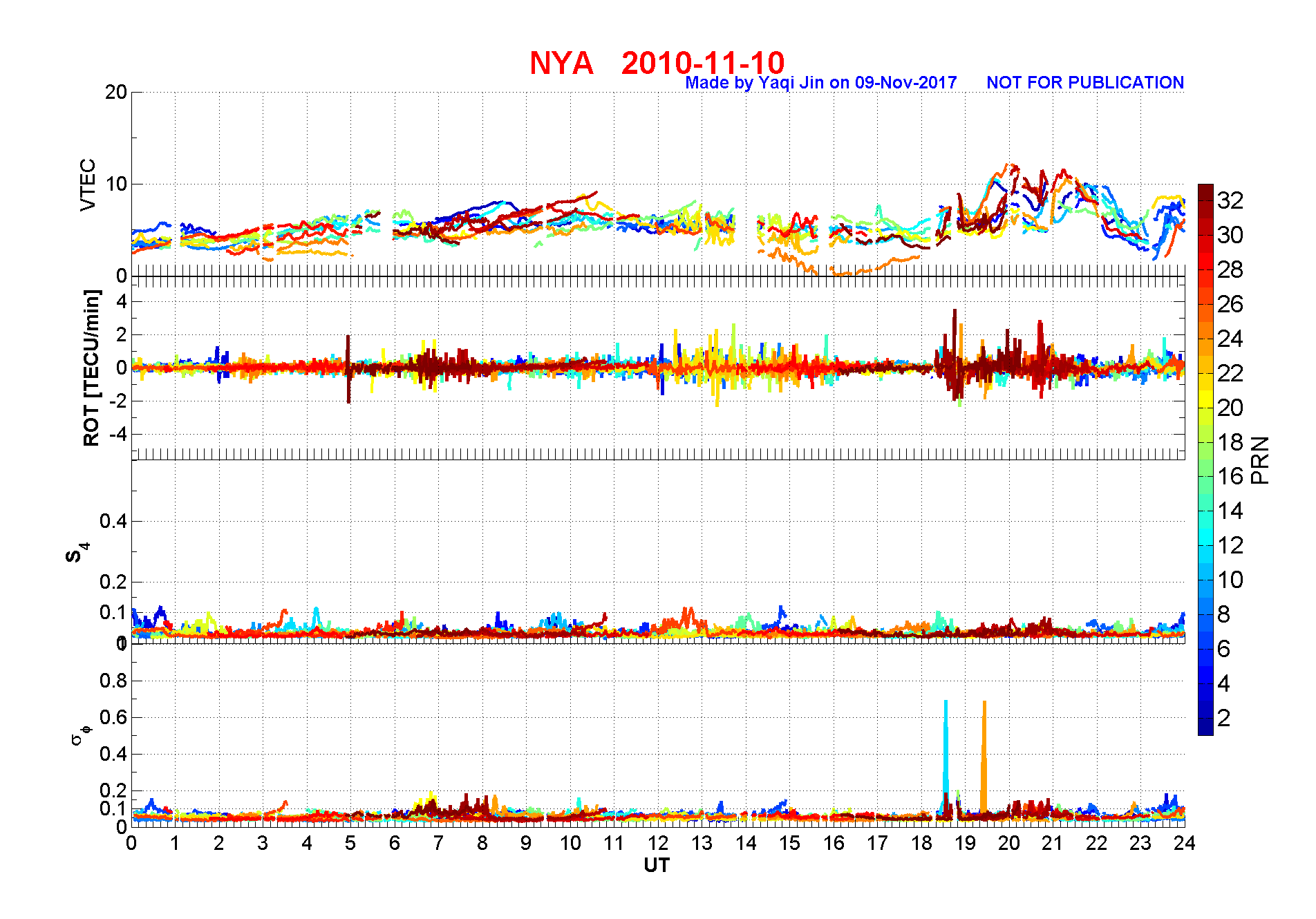Click the '0.4' tick on S4 axis
The width and height of the screenshot is (1316, 919).
point(113,521)
